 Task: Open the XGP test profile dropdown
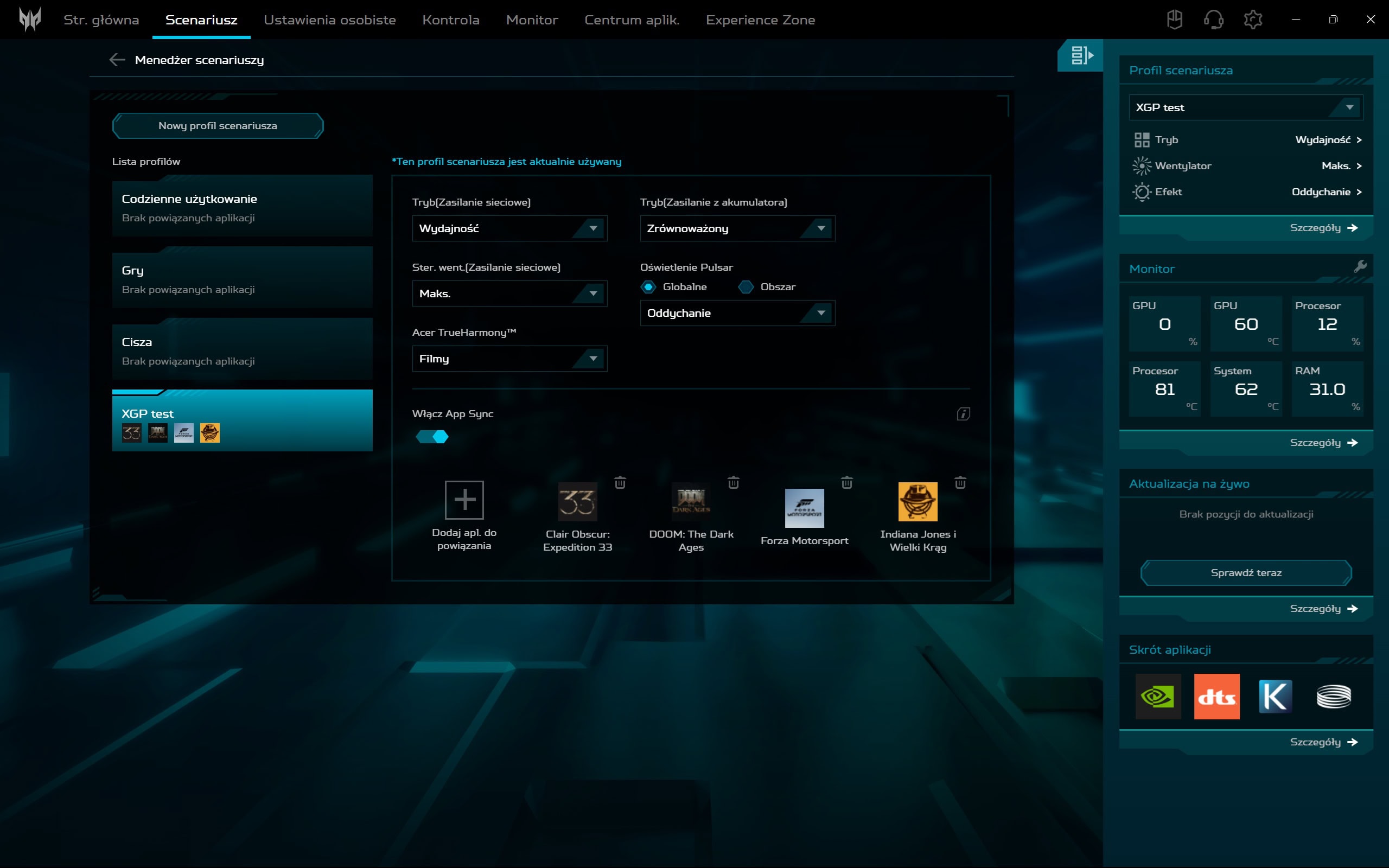(1246, 107)
